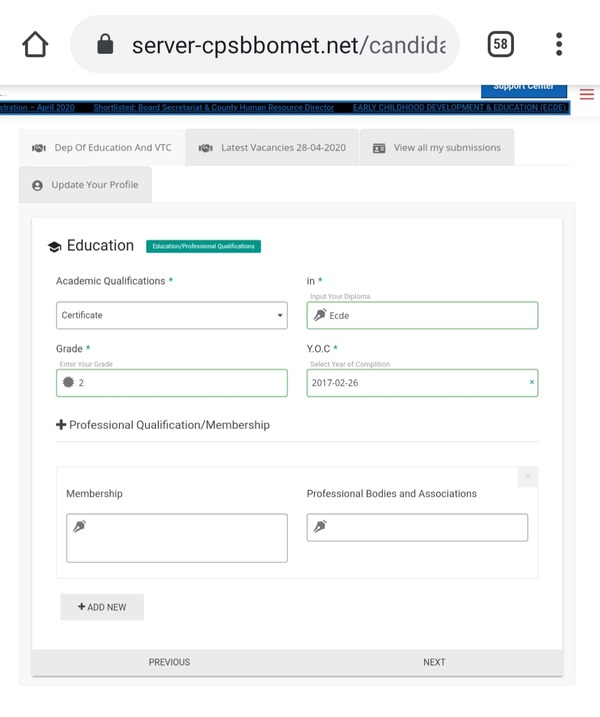This screenshot has height=717, width=600.
Task: Click NEXT to continue the form
Action: click(434, 662)
